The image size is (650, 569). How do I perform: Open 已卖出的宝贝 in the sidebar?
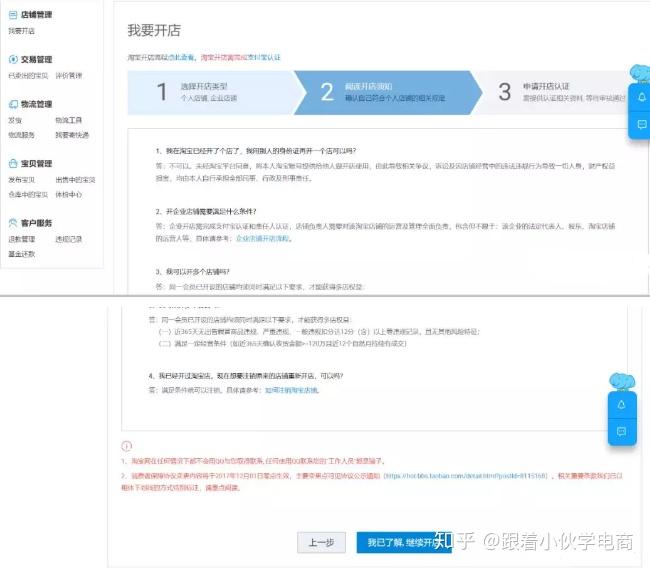tap(28, 75)
